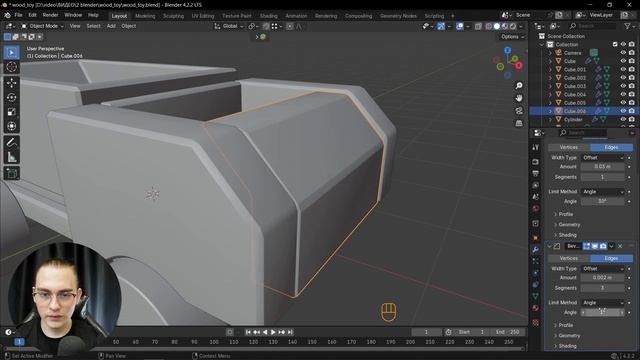Switch to the Shading workspace tab

coord(269,16)
